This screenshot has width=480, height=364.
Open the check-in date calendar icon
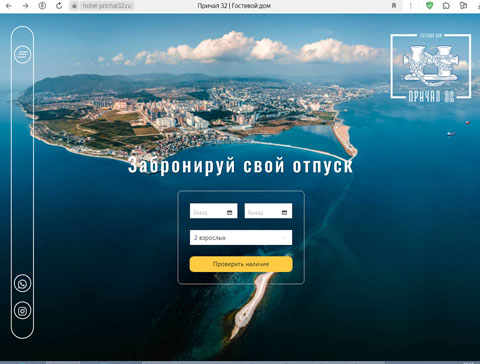[x=229, y=212]
